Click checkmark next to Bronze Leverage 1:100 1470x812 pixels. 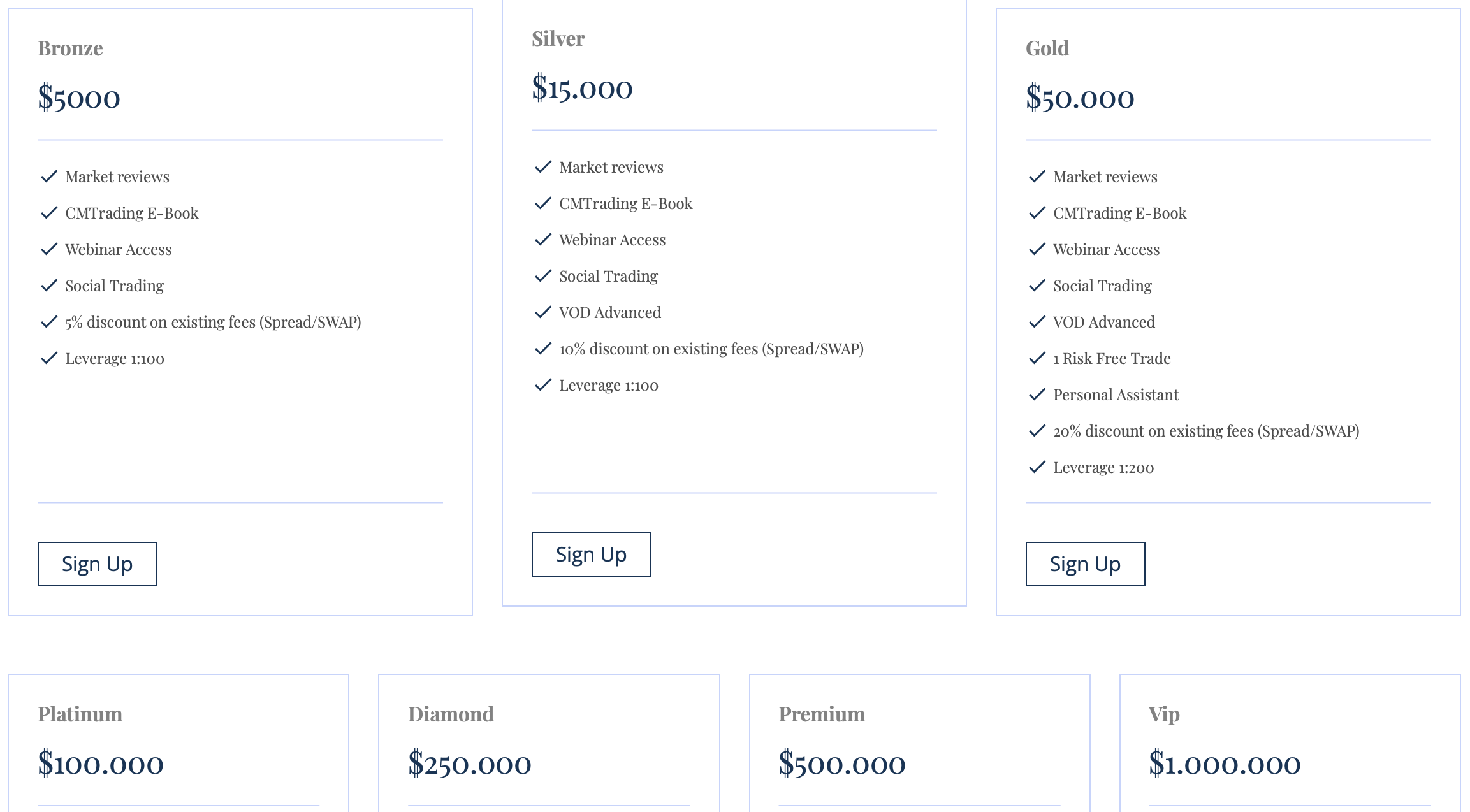49,358
